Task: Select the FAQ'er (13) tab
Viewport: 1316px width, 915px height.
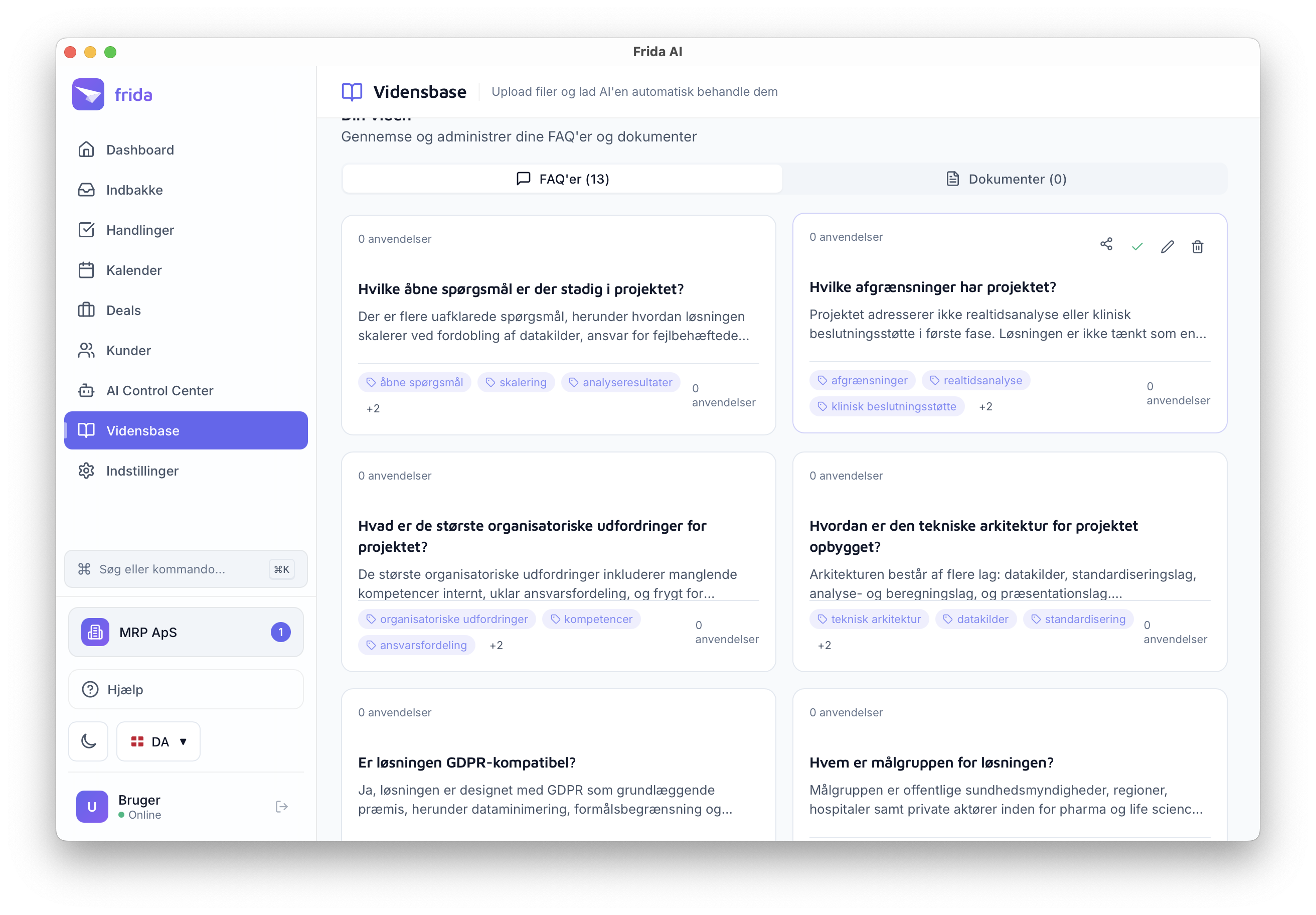Action: [562, 179]
